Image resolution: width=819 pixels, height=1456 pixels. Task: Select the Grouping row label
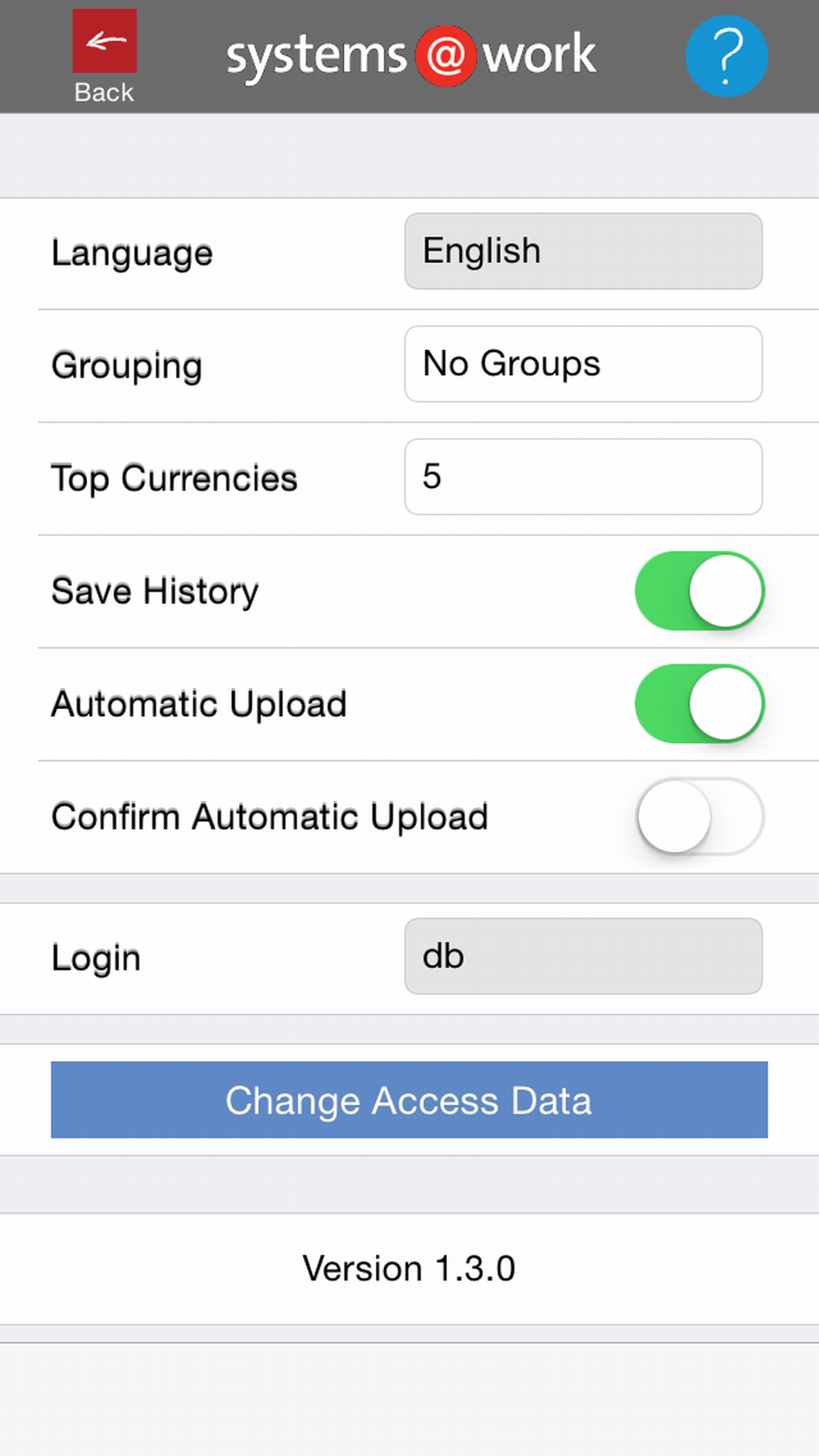point(127,366)
